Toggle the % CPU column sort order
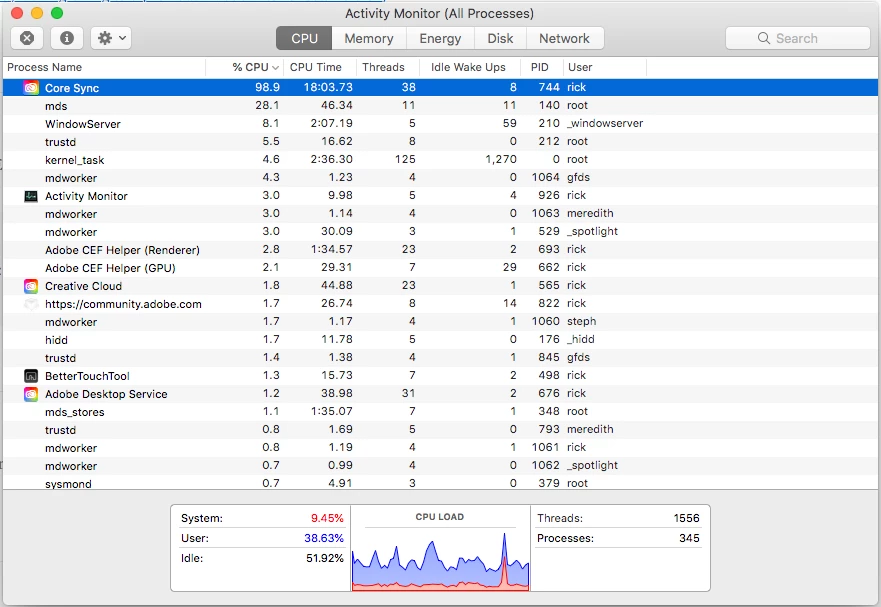This screenshot has height=607, width=881. [245, 67]
